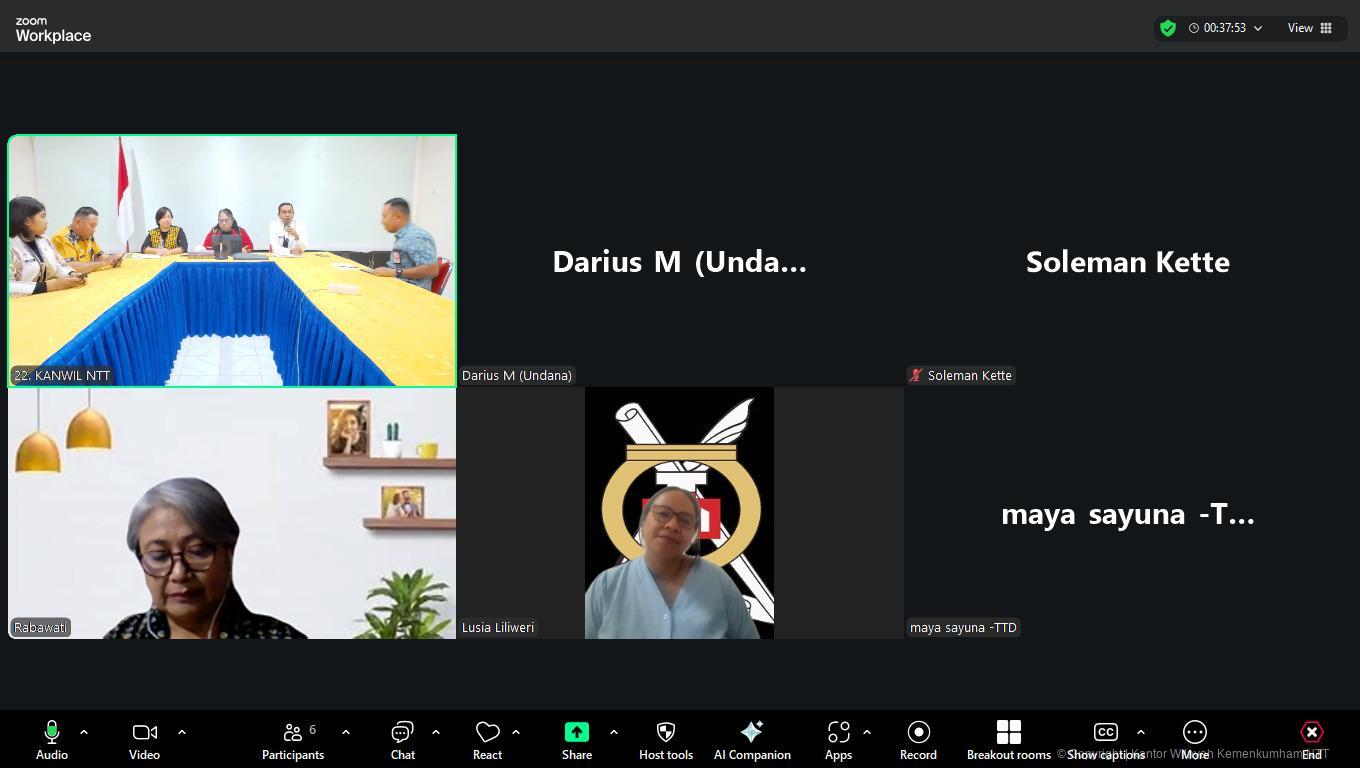Expand video options arrow next to Video

point(182,732)
